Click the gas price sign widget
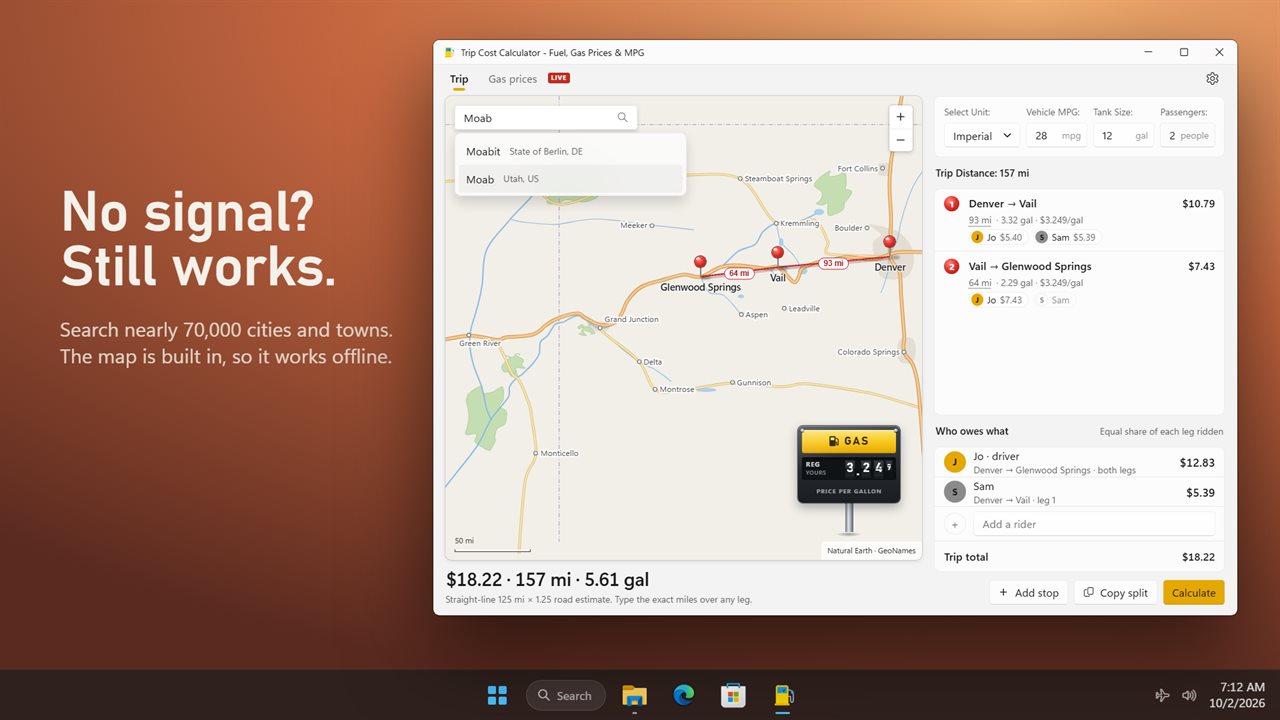The width and height of the screenshot is (1280, 720). pos(849,465)
